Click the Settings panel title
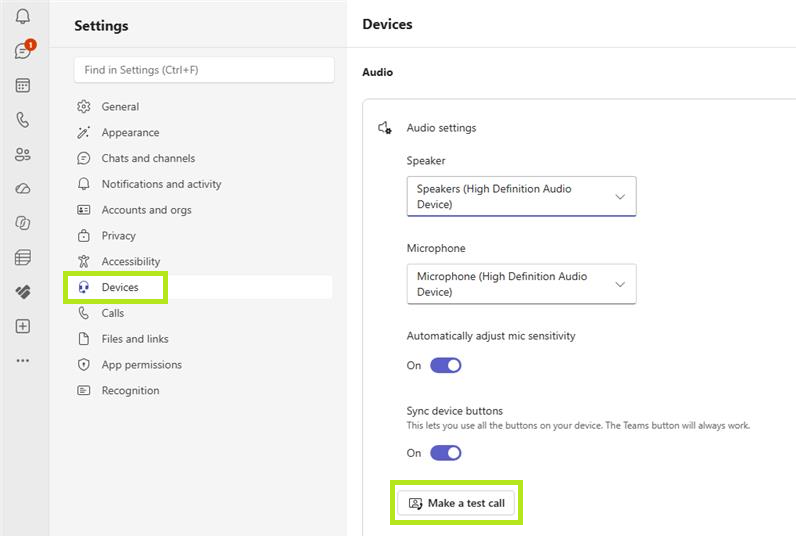796x536 pixels. (x=102, y=26)
